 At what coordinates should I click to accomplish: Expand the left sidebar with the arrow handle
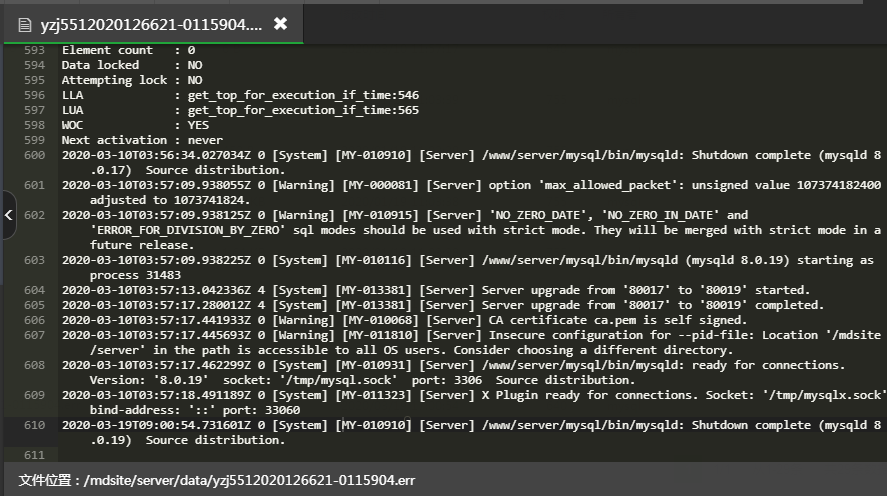(8, 215)
